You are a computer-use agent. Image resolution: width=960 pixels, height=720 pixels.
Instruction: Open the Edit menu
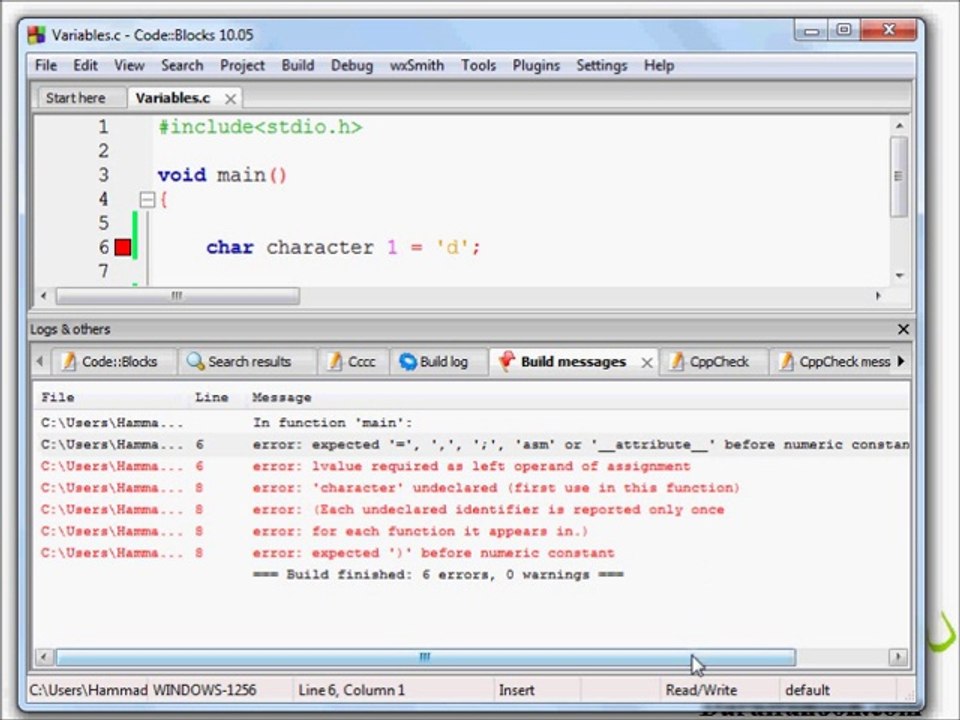[85, 66]
